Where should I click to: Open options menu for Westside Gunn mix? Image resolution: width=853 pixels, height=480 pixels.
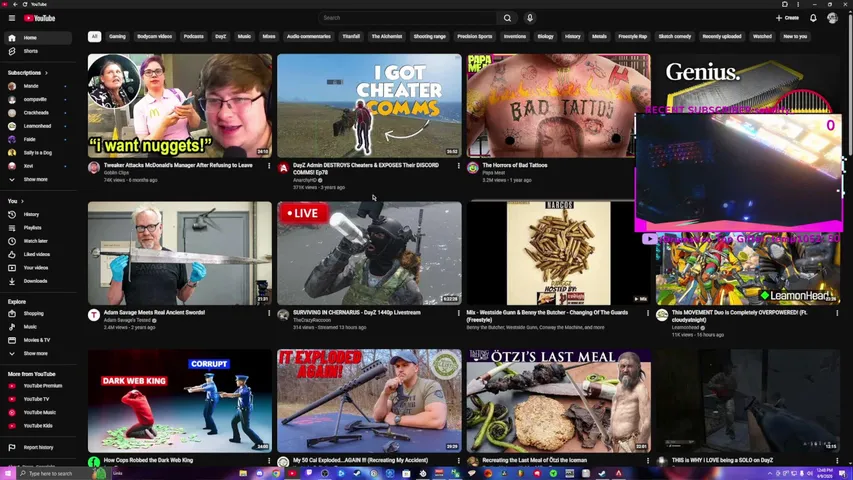point(647,313)
